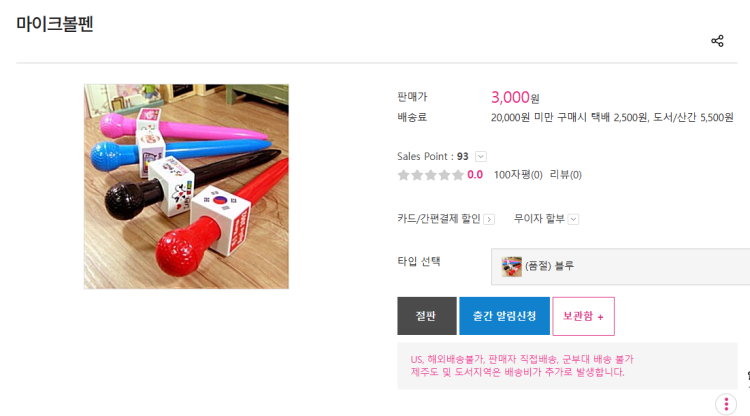This screenshot has height=416, width=750.
Task: Click the fifth rating star
Action: point(458,175)
